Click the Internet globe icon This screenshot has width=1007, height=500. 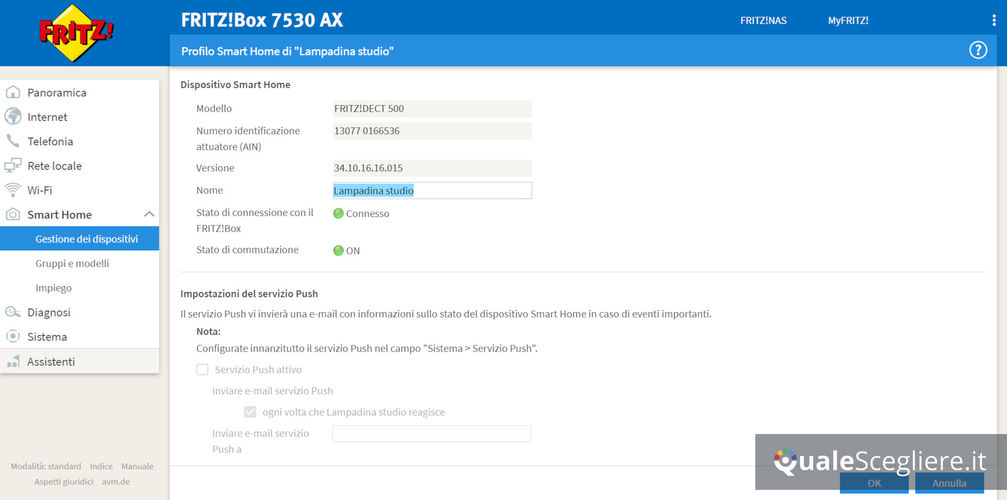pos(13,117)
